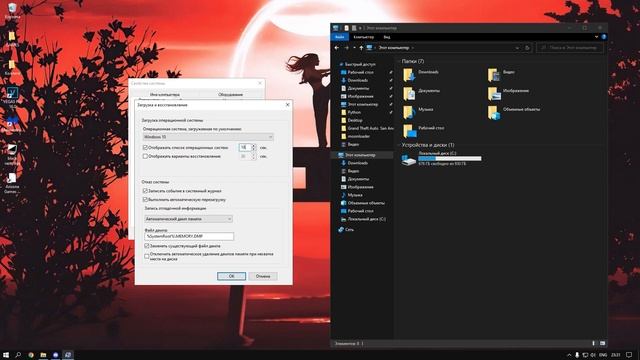Viewport: 640px width, 360px height.
Task: Click the dump file path input field
Action: (x=189, y=236)
